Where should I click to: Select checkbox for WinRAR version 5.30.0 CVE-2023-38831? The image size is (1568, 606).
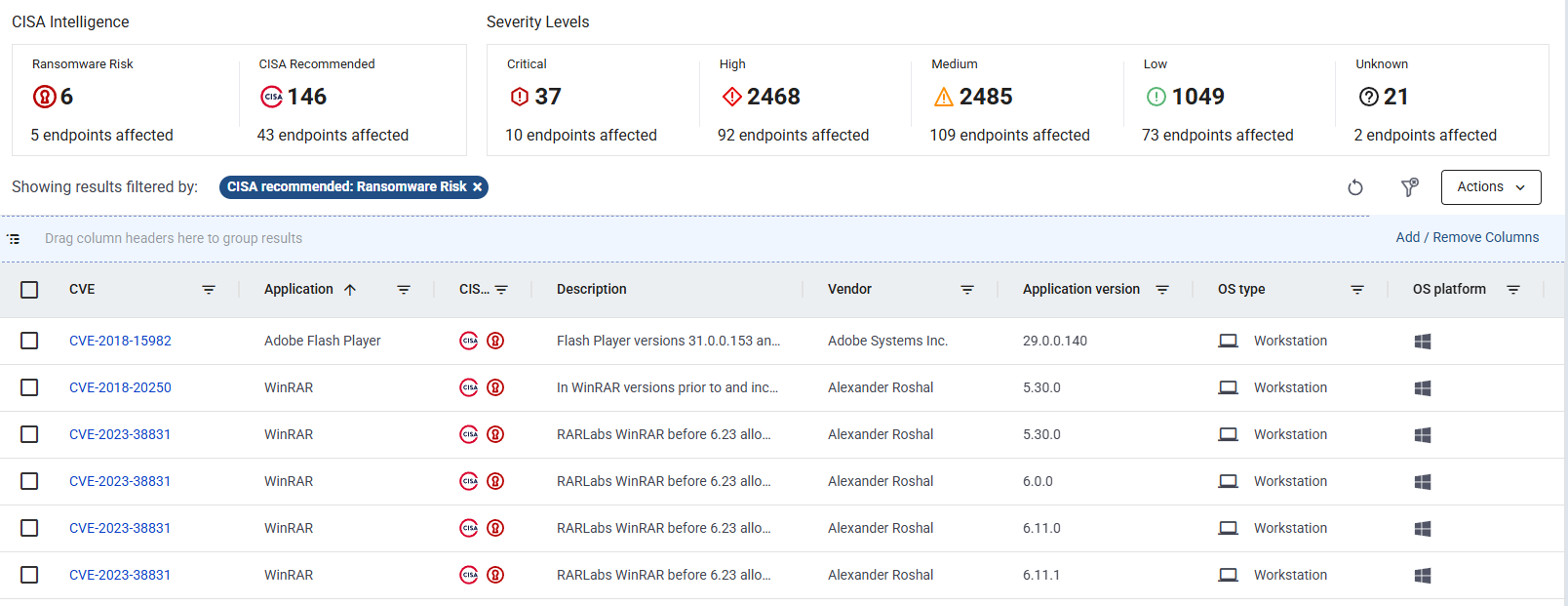29,434
